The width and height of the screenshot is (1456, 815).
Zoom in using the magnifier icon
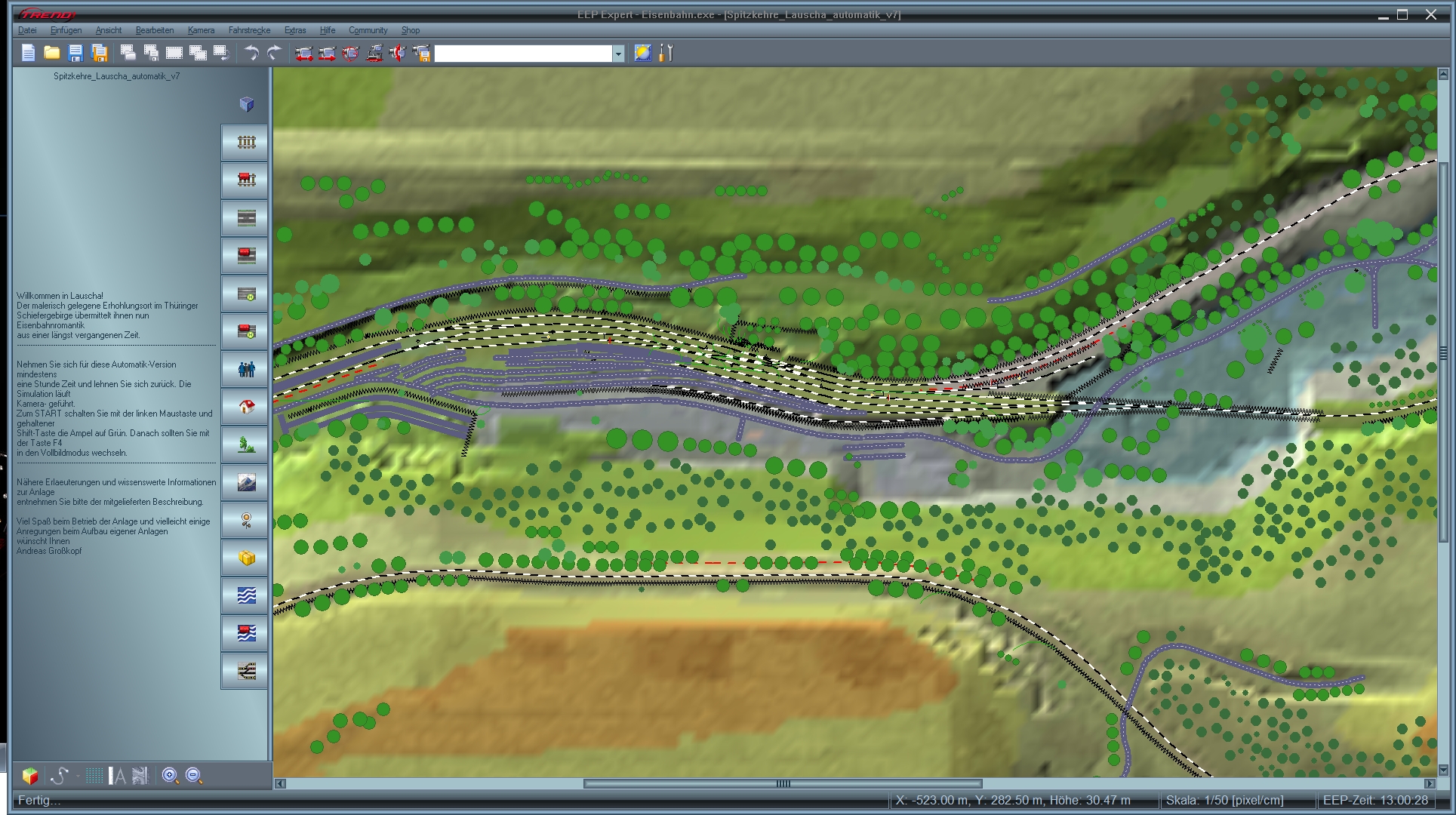[x=171, y=775]
